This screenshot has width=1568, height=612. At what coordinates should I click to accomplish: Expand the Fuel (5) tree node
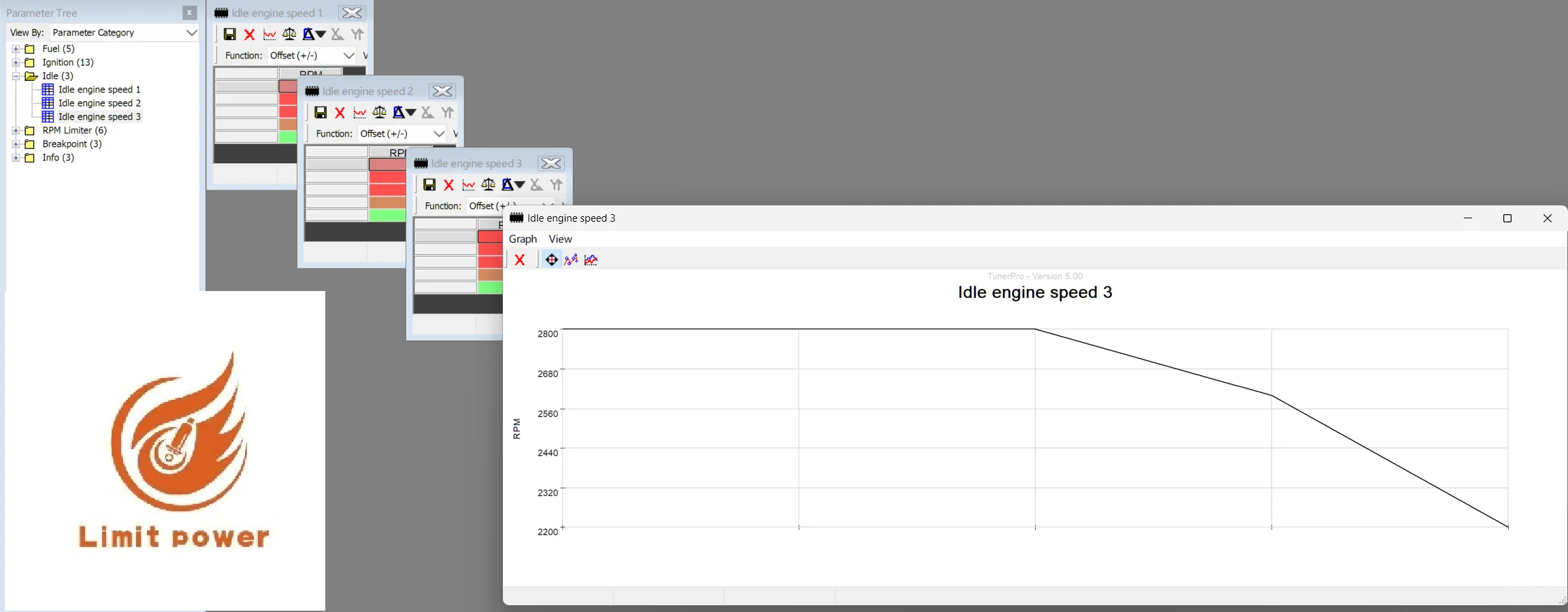(16, 49)
